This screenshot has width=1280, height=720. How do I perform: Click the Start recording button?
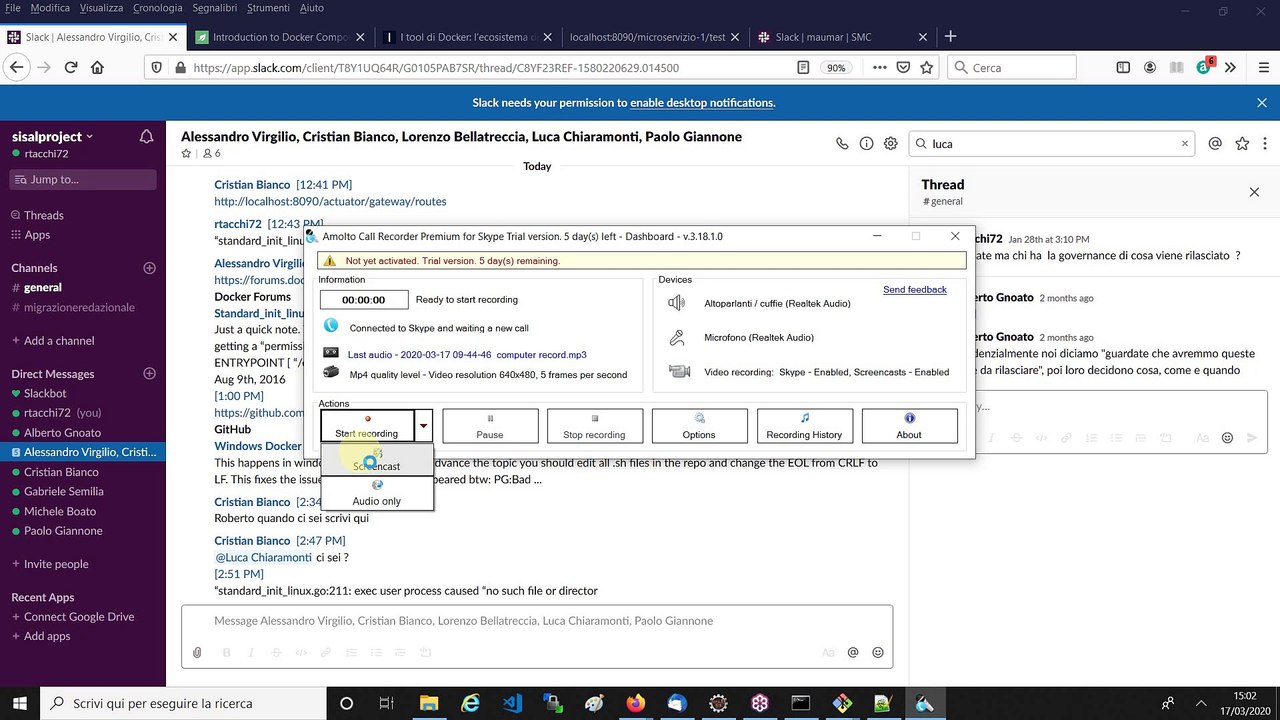(367, 426)
